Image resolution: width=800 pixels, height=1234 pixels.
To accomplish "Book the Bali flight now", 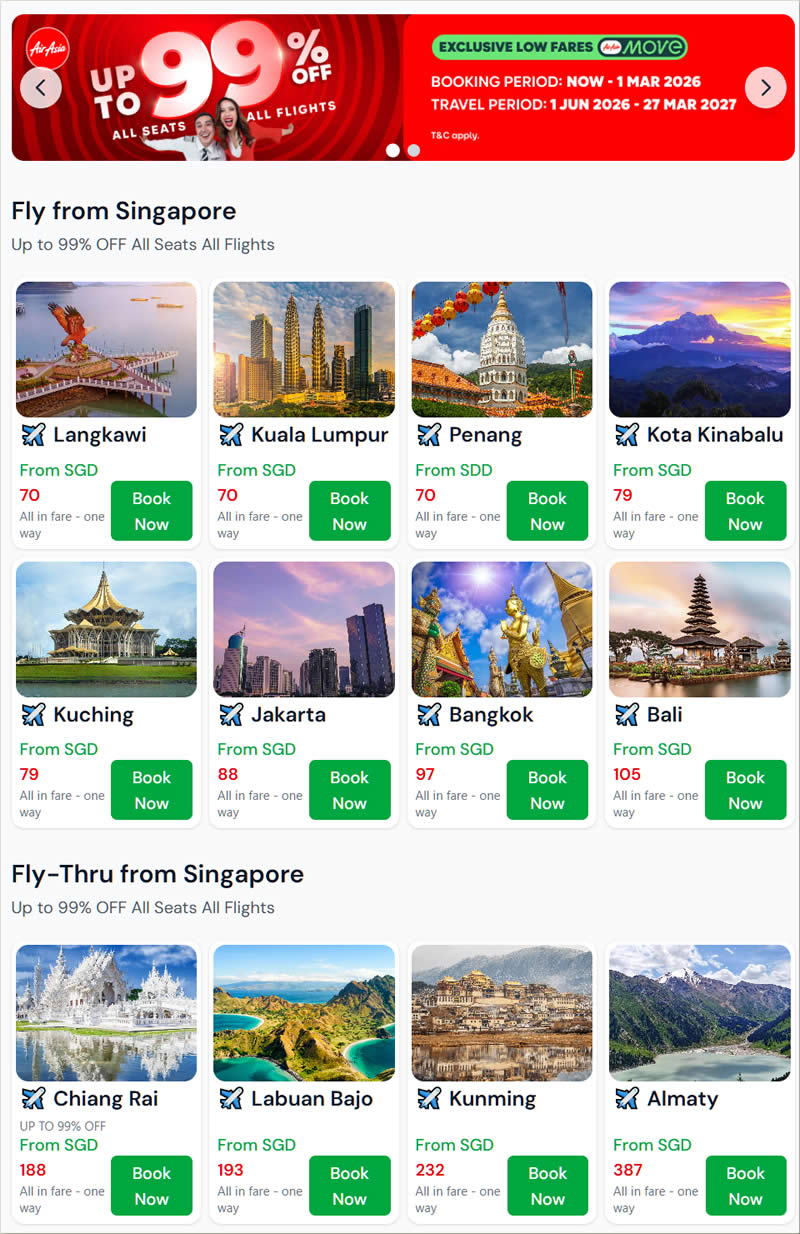I will [745, 790].
